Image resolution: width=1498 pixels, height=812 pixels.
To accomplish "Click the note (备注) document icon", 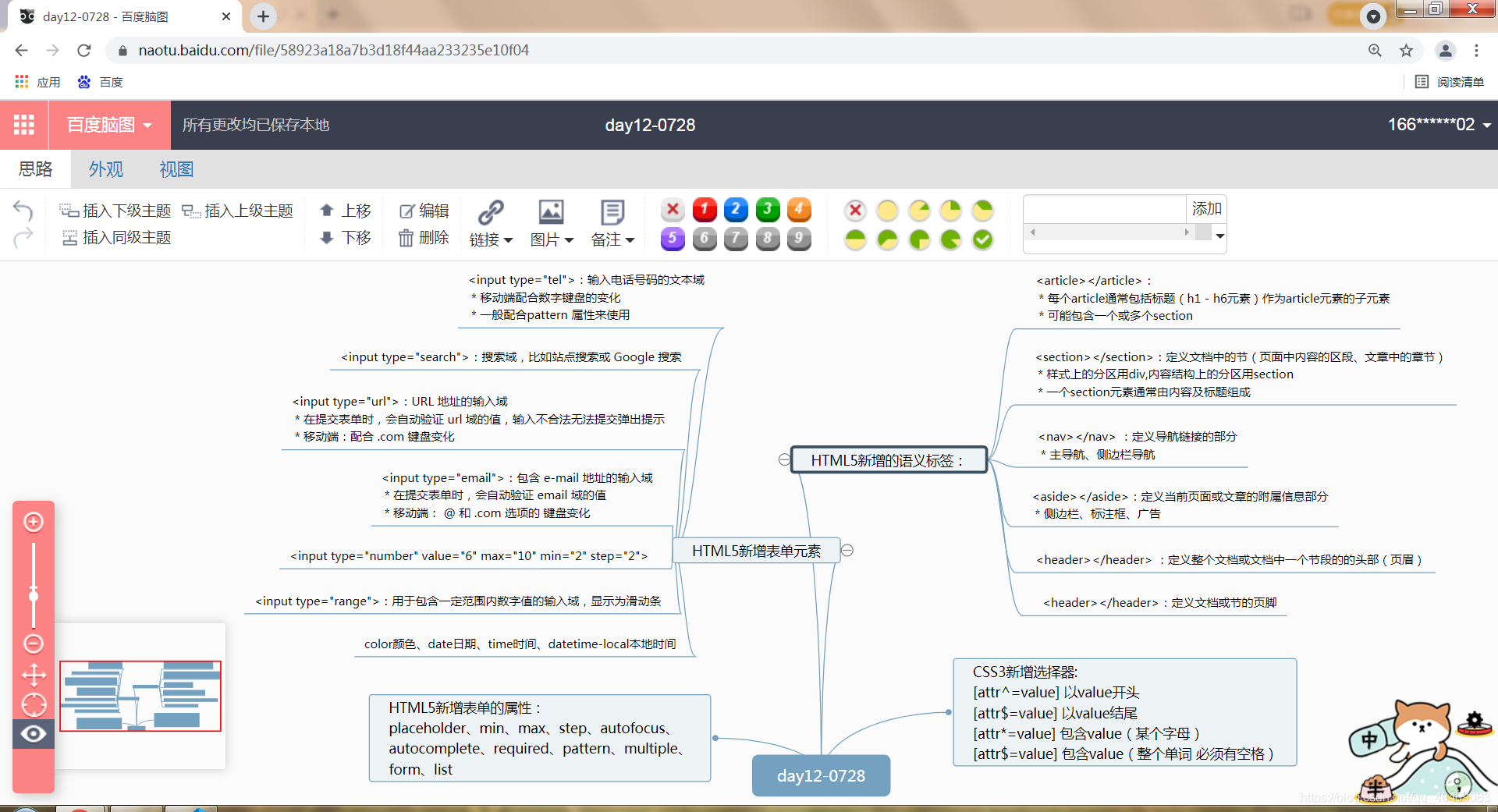I will (612, 211).
